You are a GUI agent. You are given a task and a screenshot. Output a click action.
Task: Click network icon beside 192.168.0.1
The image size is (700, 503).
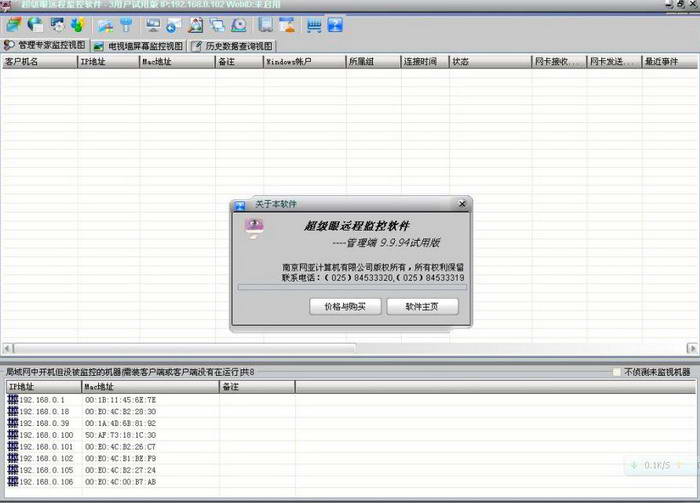click(x=13, y=399)
